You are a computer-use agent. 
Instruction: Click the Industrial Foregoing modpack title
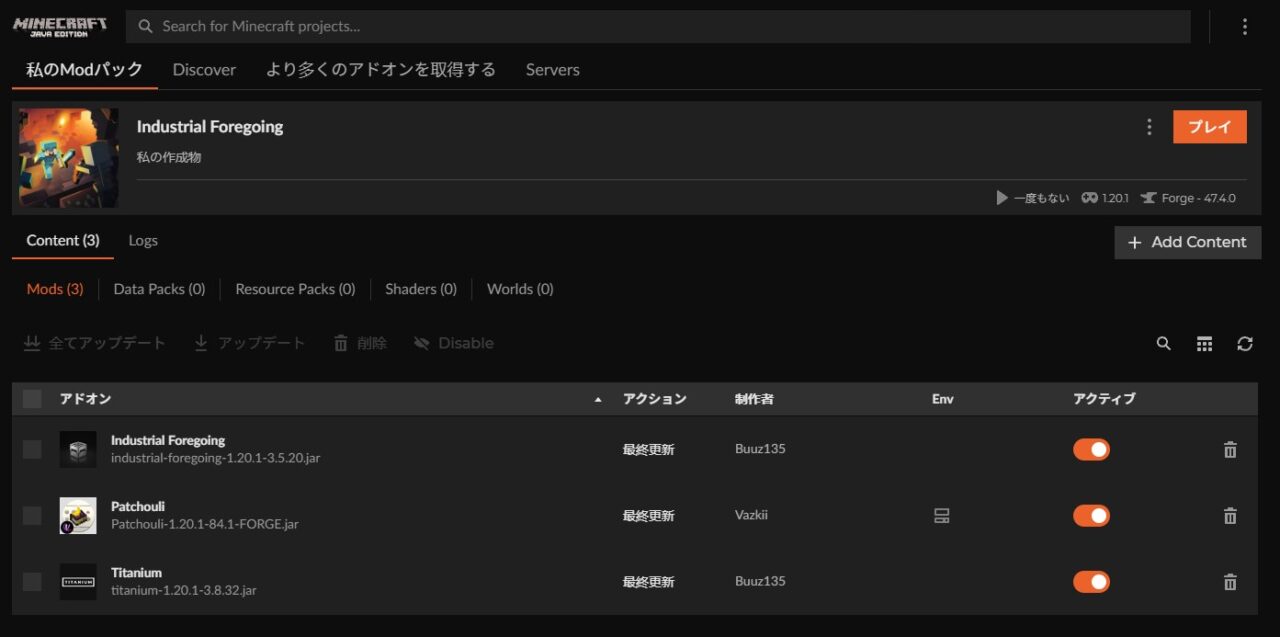click(x=210, y=127)
